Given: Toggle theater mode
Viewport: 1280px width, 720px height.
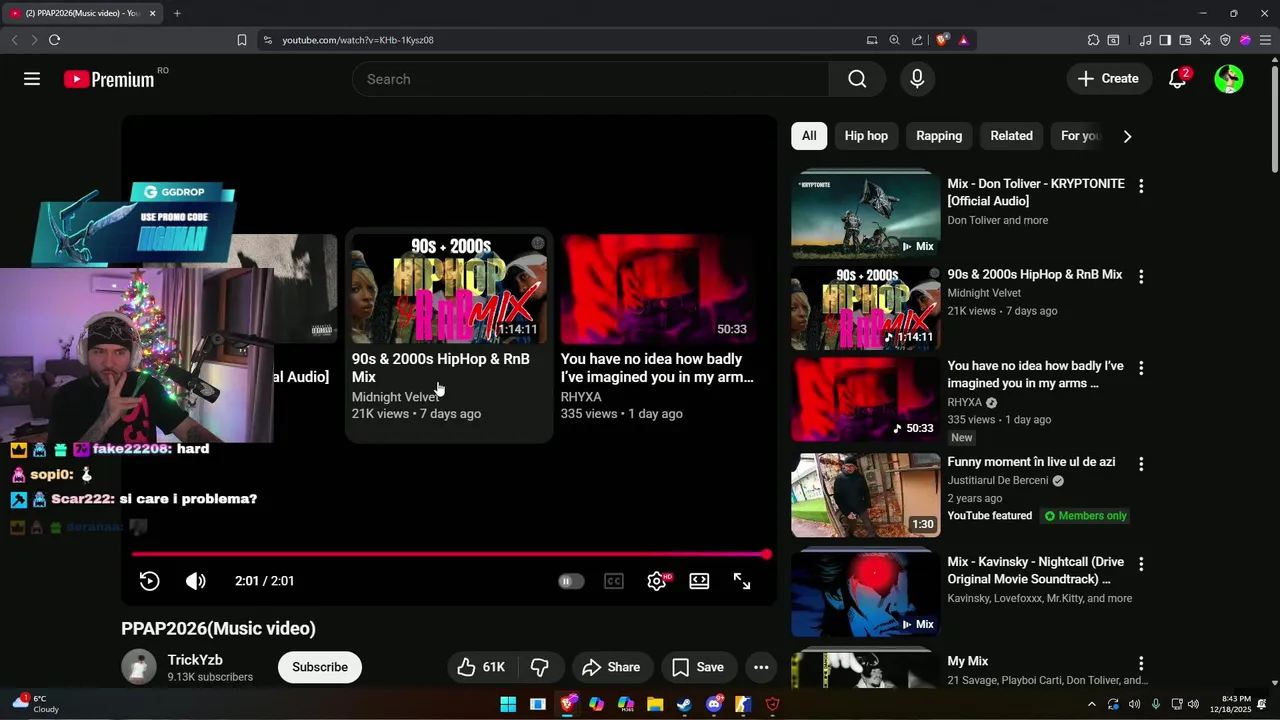Looking at the screenshot, I should pyautogui.click(x=699, y=581).
